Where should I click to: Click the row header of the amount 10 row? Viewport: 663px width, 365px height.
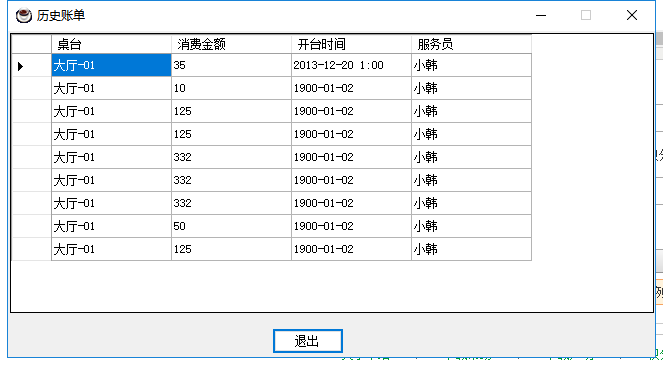31,88
